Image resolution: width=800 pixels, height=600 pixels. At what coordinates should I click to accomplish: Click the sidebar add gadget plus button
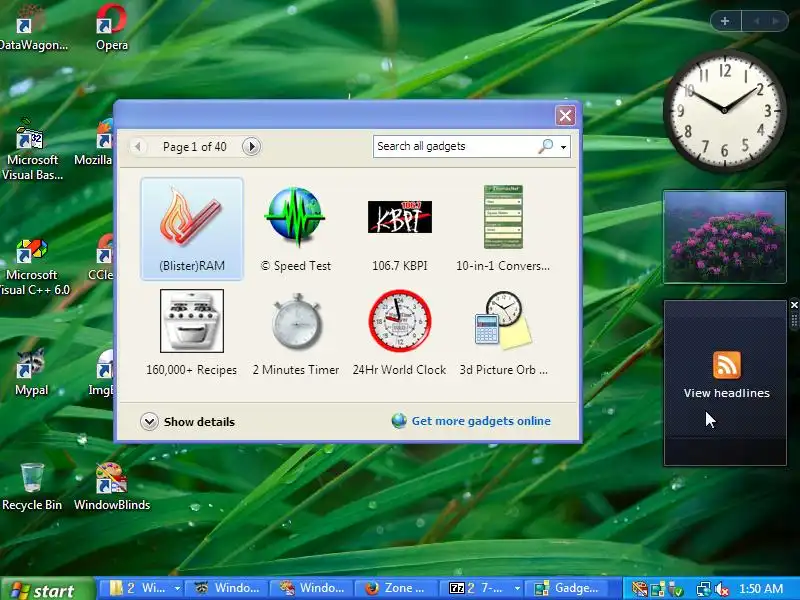coord(725,21)
